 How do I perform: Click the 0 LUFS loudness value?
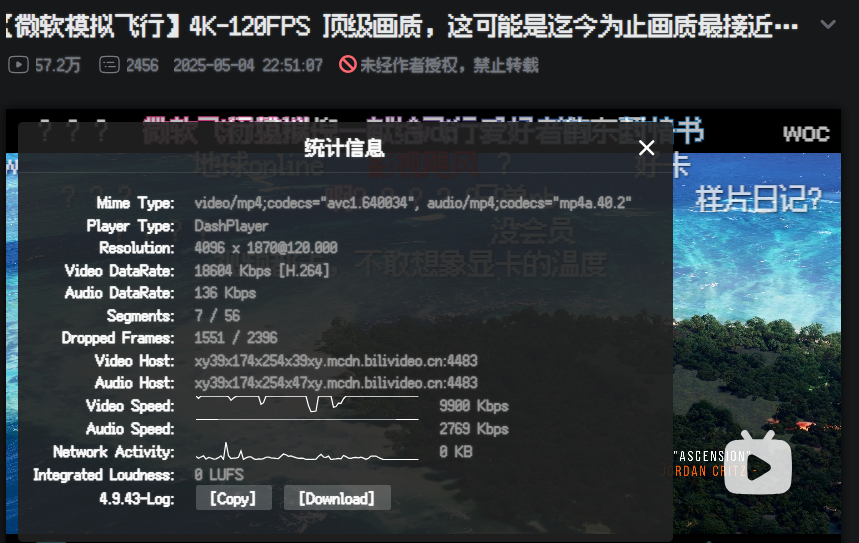[x=219, y=475]
